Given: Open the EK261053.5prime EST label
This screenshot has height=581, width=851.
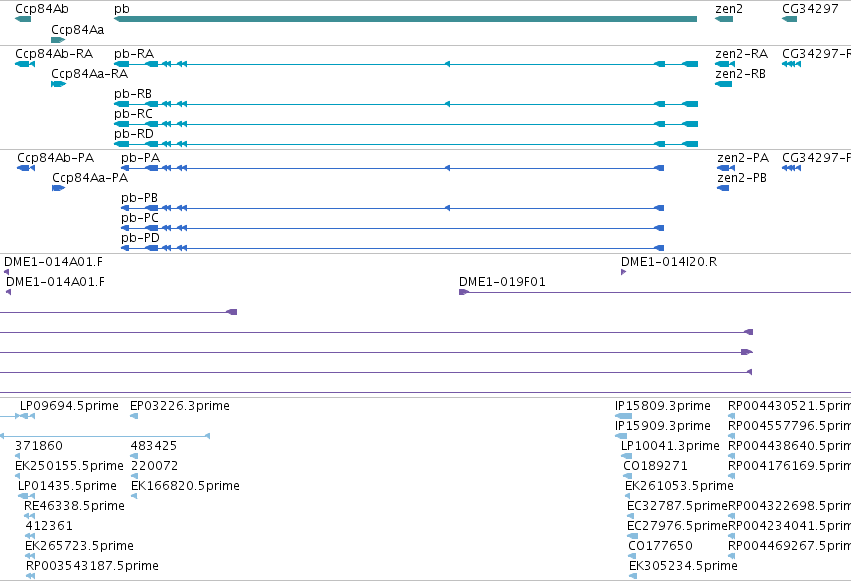Looking at the screenshot, I should [679, 486].
